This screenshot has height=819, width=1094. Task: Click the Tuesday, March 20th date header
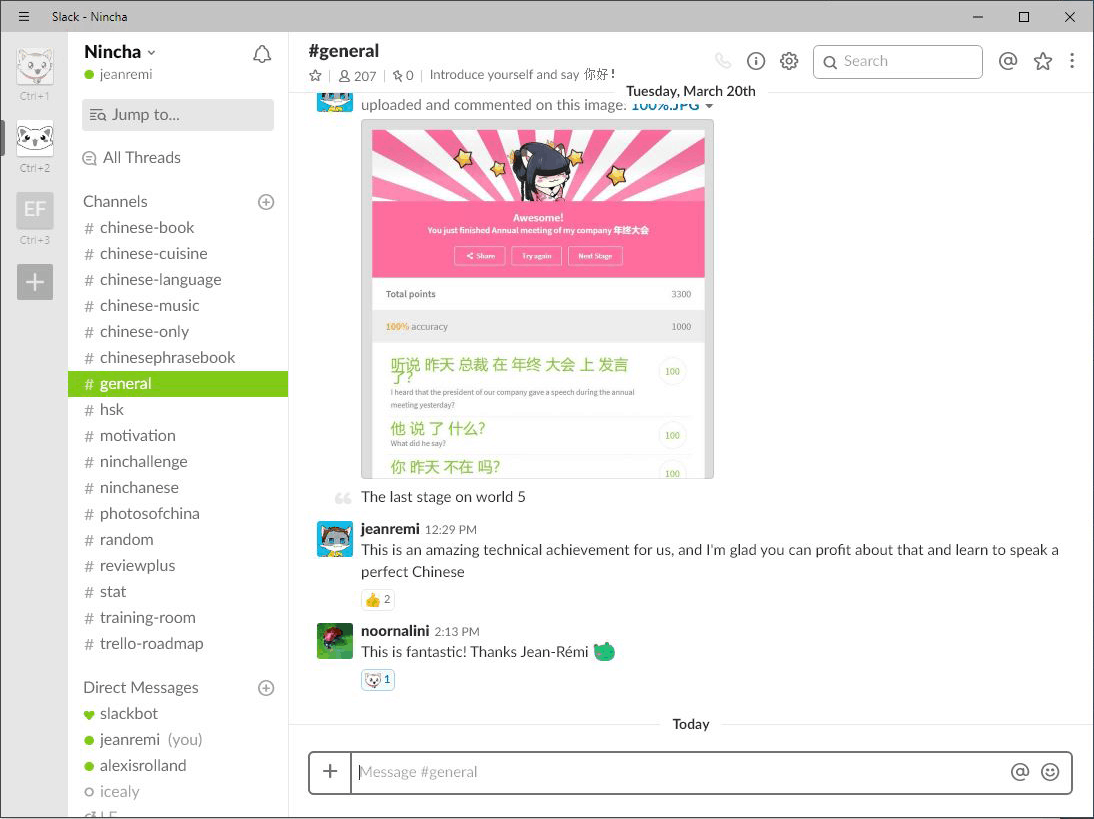(691, 91)
